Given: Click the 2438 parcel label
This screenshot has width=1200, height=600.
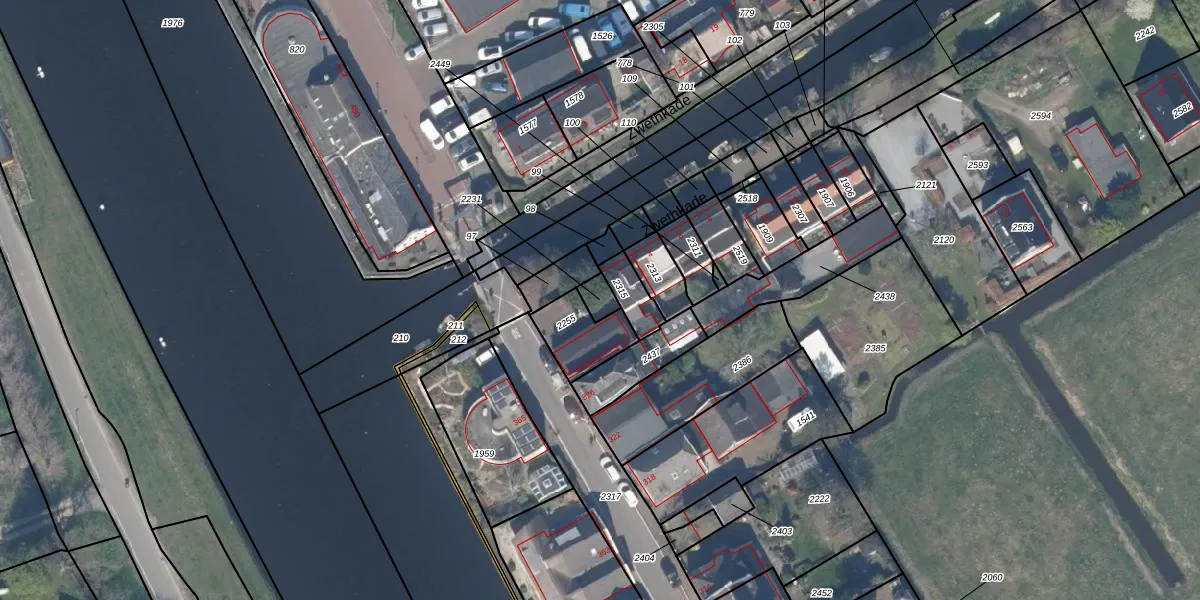Looking at the screenshot, I should tap(884, 297).
